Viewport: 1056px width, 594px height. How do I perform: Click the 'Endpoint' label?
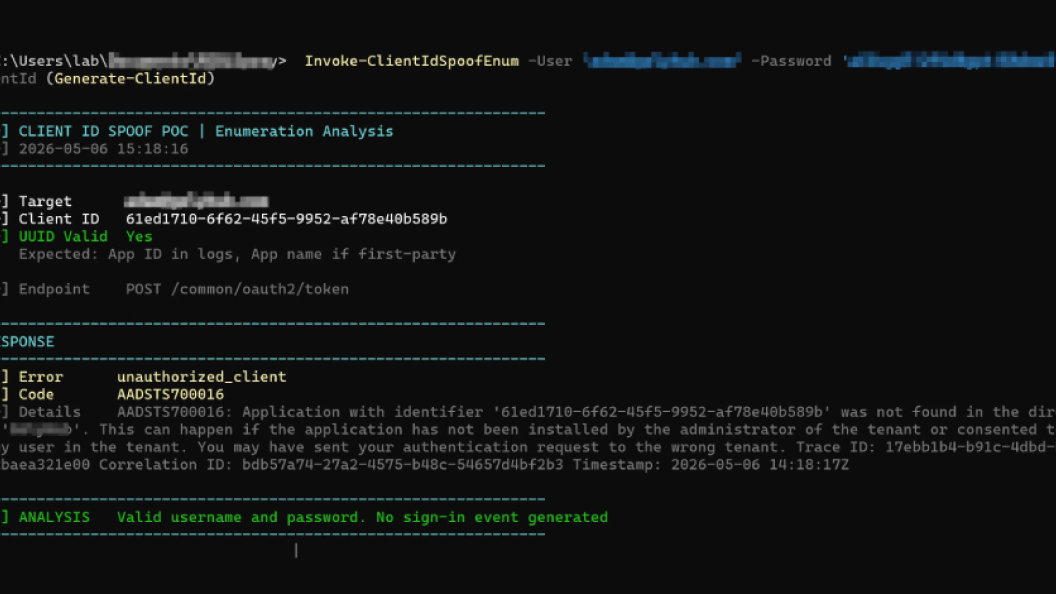point(54,289)
